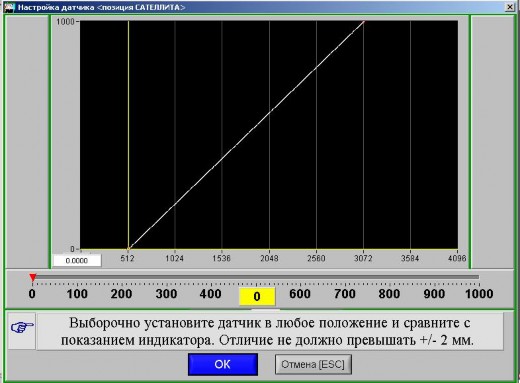The image size is (520, 383).
Task: Confirm with the blue OK button
Action: (223, 364)
